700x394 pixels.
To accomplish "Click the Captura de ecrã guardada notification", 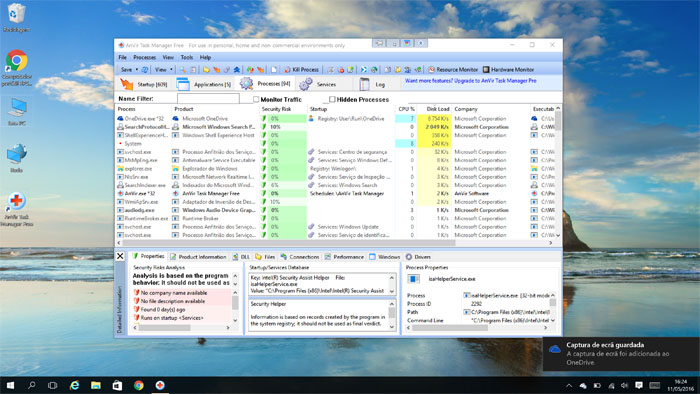I will click(621, 354).
